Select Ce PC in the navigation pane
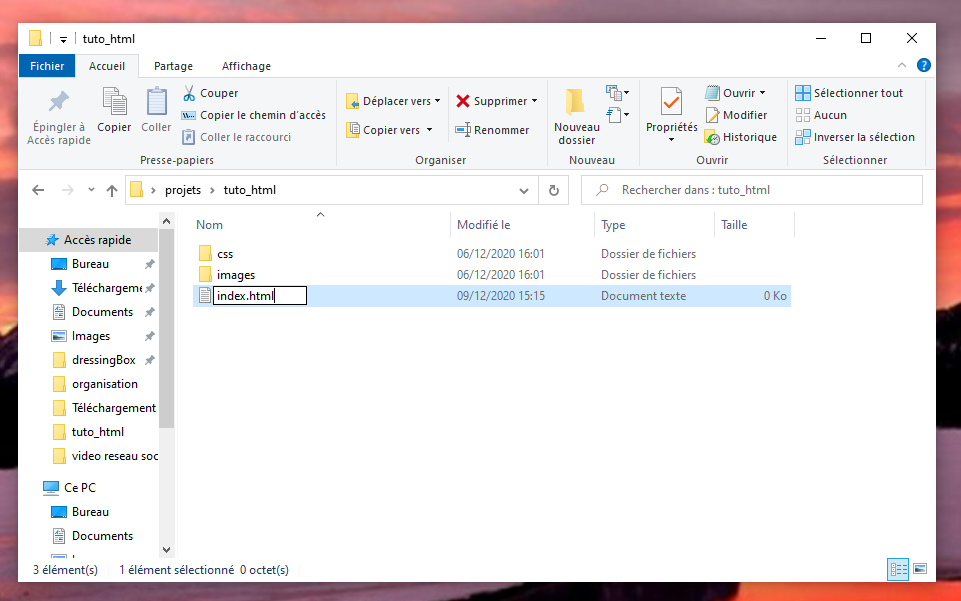 click(80, 488)
